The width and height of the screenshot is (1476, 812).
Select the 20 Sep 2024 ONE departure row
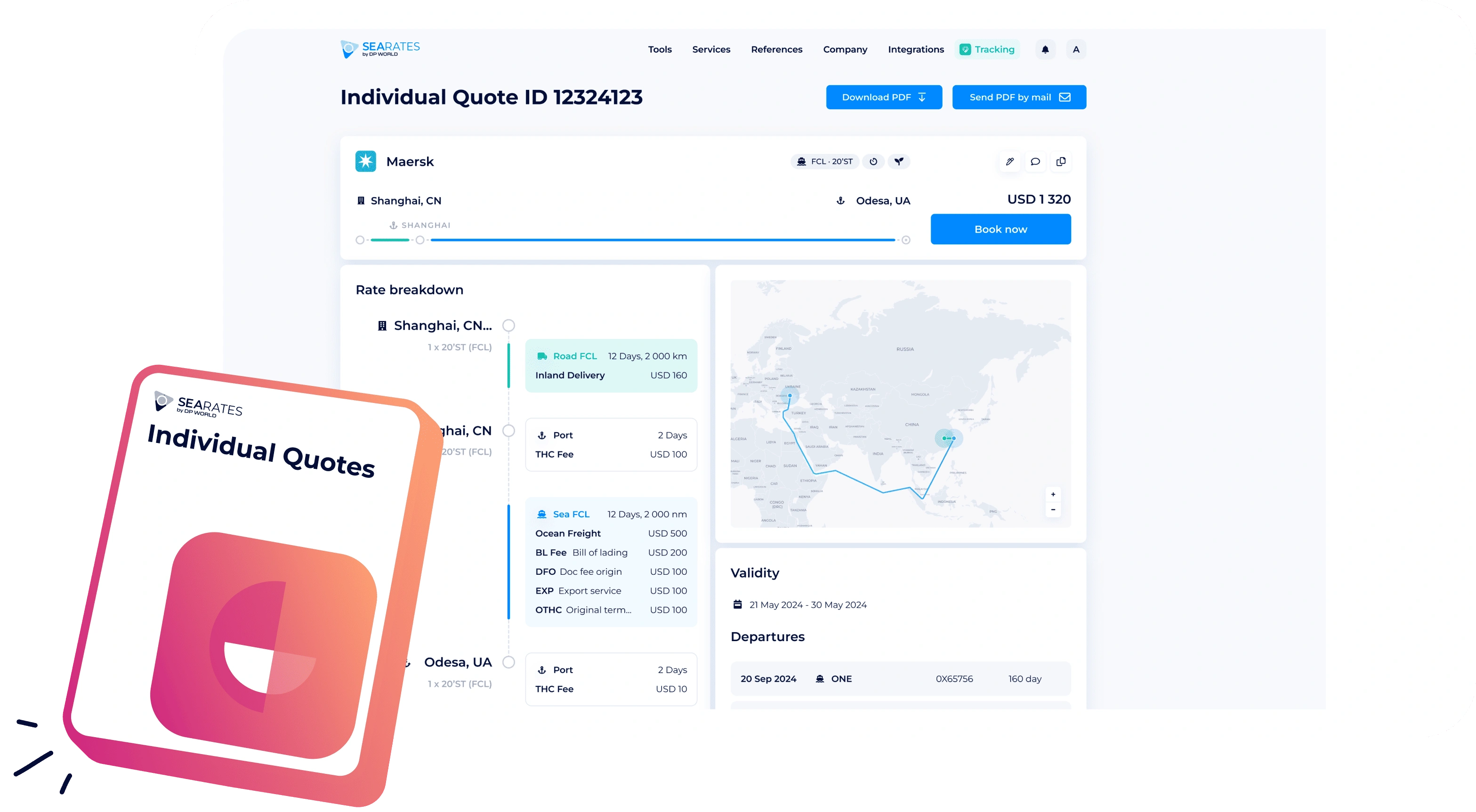pyautogui.click(x=900, y=678)
